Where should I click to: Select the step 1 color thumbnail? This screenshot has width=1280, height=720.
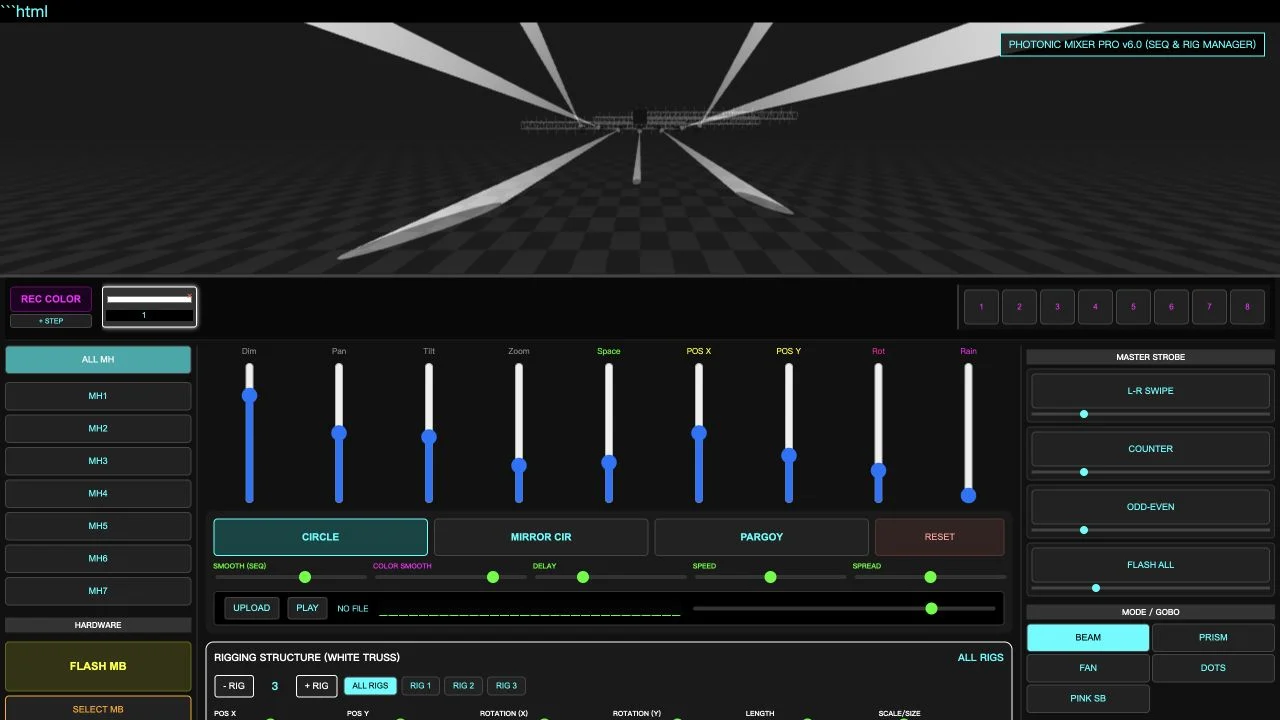[x=150, y=307]
